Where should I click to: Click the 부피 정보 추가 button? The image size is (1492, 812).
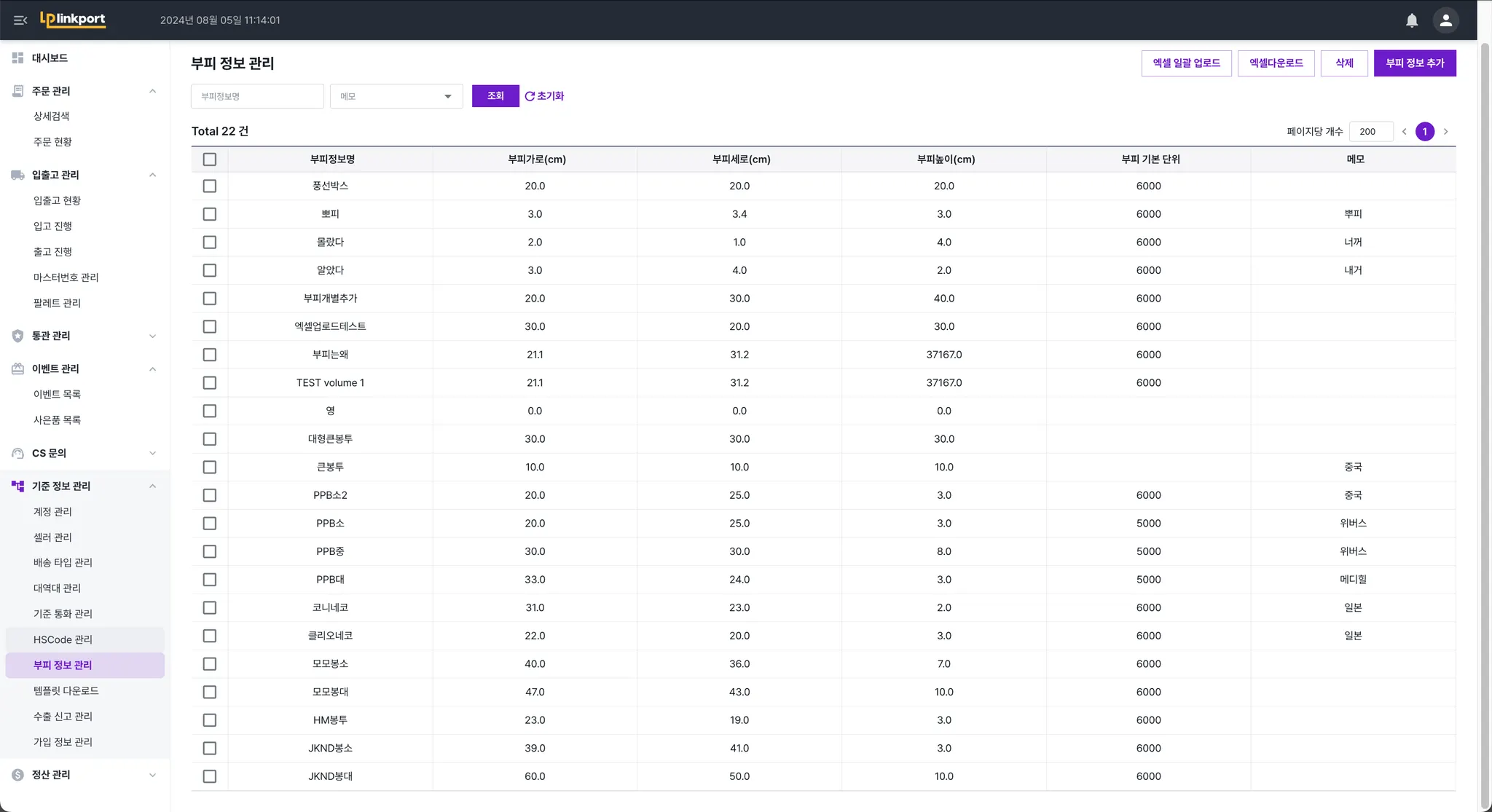pyautogui.click(x=1414, y=63)
